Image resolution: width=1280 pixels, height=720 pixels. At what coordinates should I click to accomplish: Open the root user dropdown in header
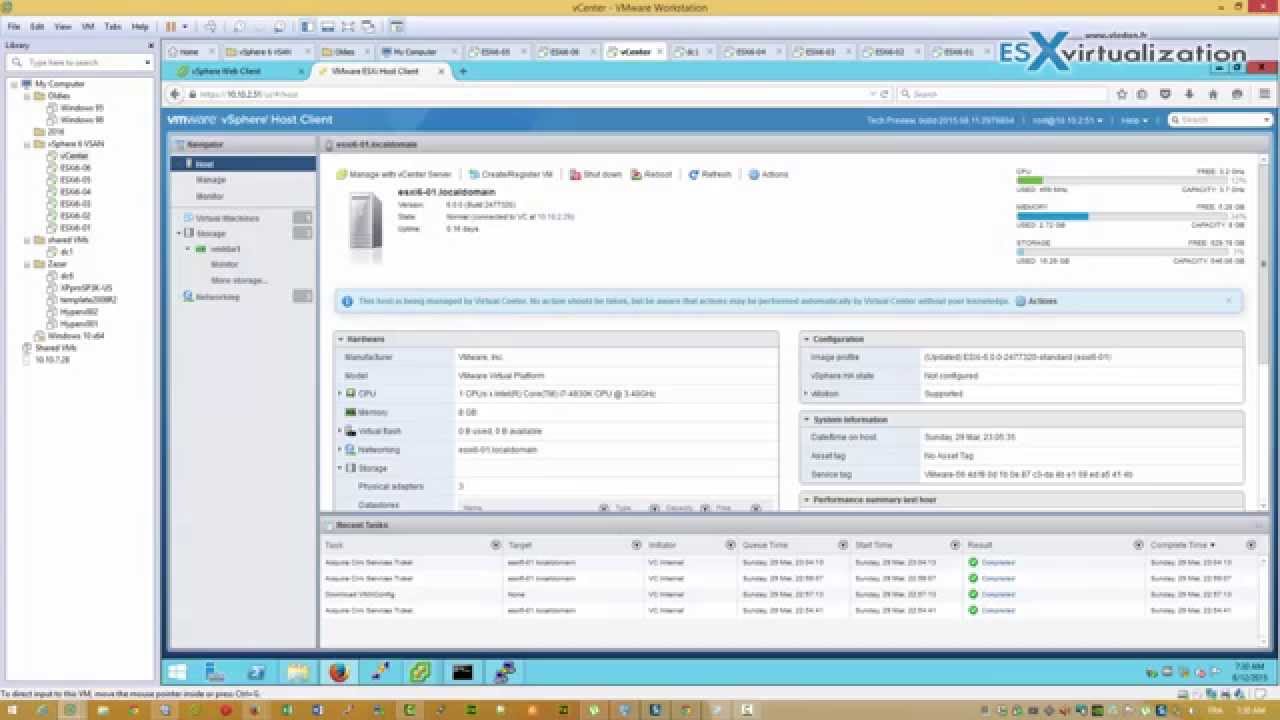pyautogui.click(x=1067, y=120)
